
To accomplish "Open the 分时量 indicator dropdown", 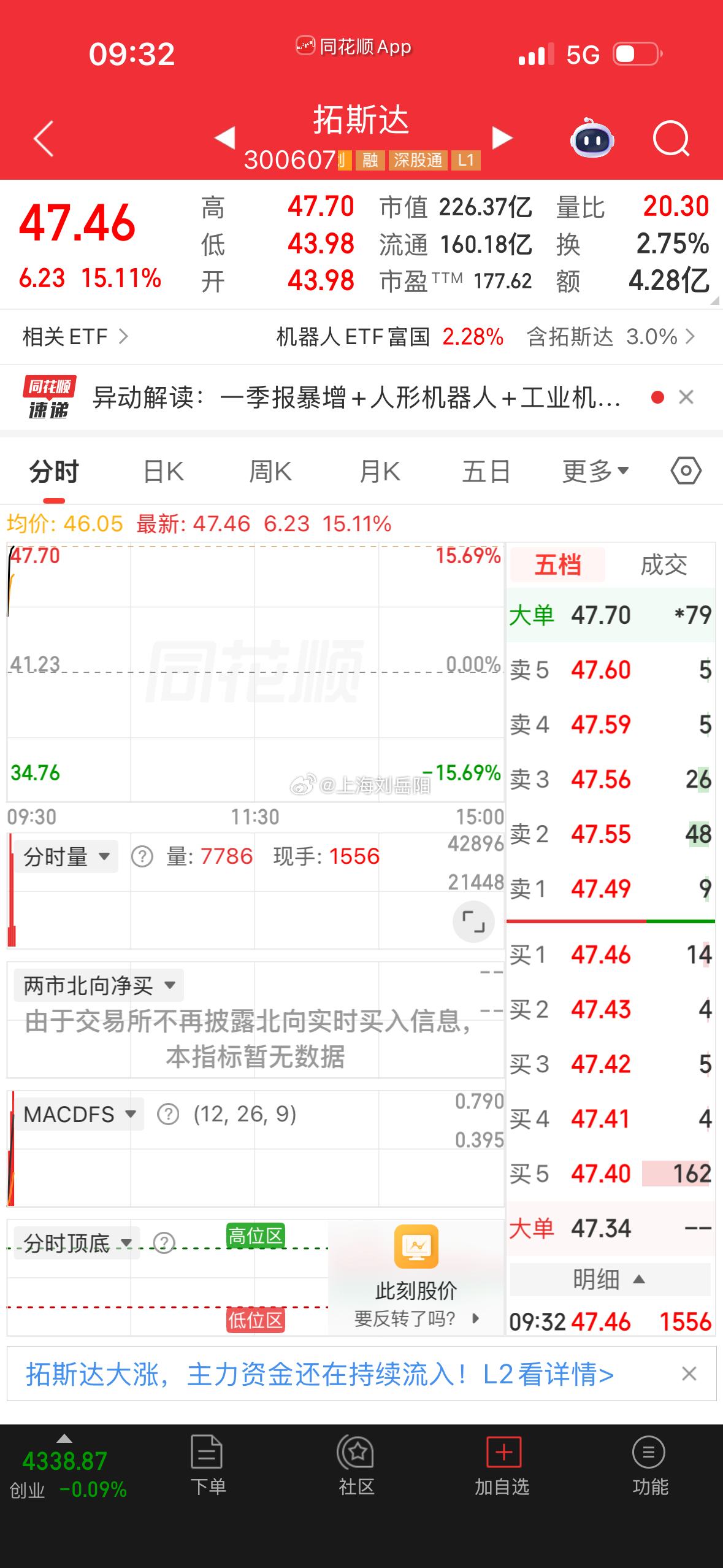I will click(x=66, y=856).
